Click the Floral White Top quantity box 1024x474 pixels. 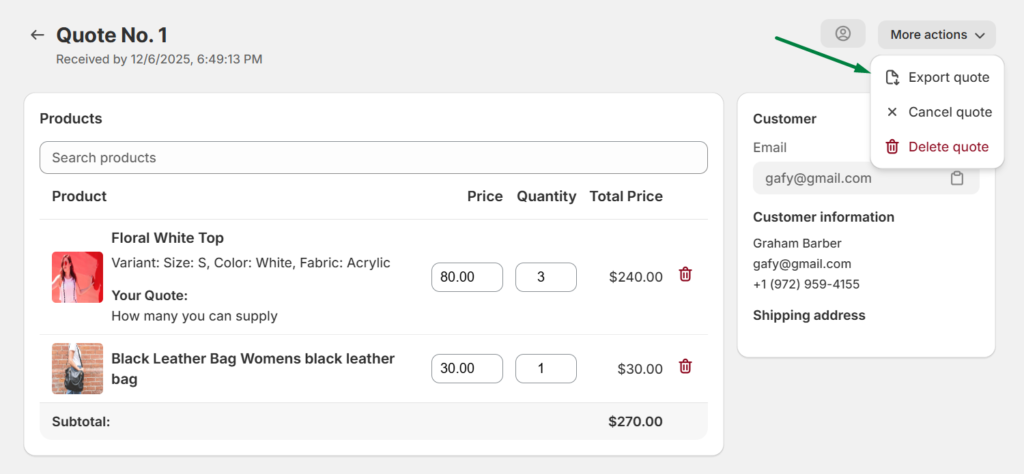(545, 277)
